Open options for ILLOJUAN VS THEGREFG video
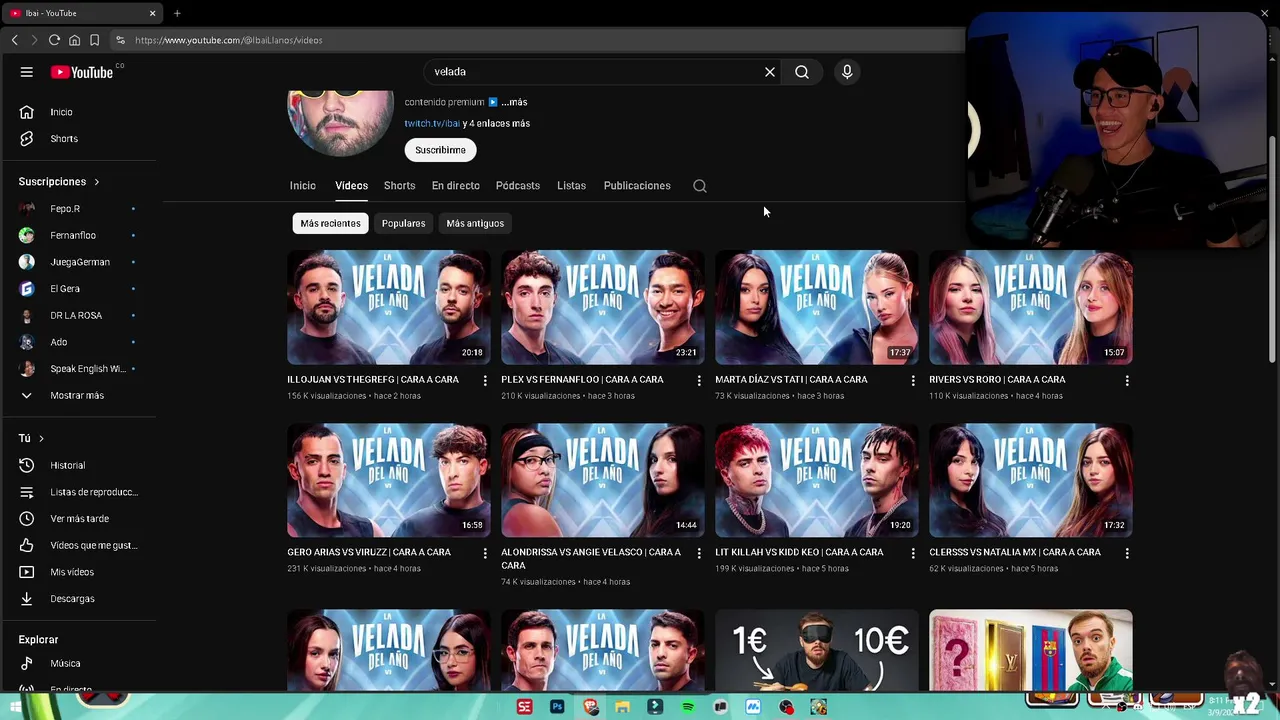This screenshot has height=720, width=1280. [485, 380]
